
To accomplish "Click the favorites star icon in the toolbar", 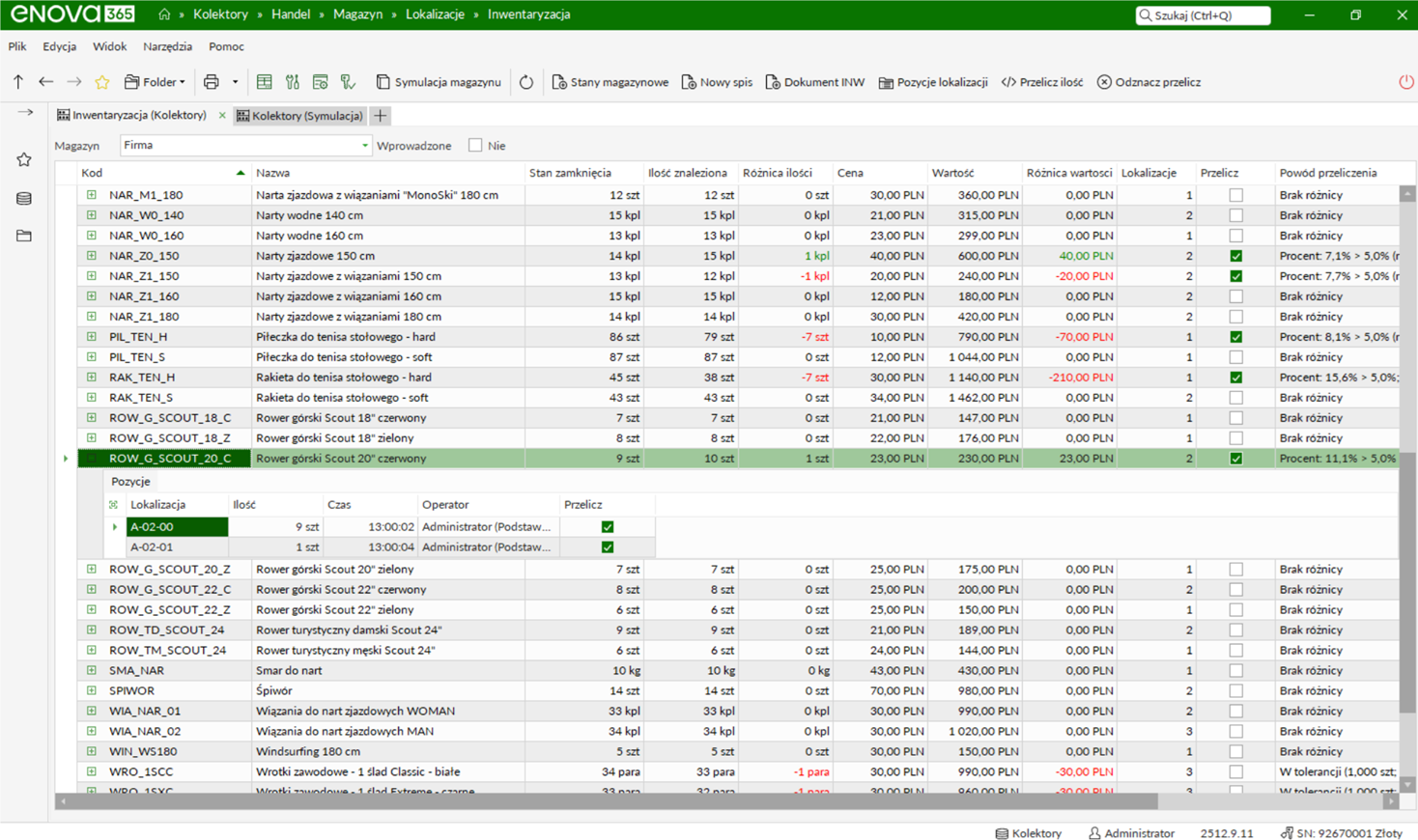I will [x=102, y=82].
